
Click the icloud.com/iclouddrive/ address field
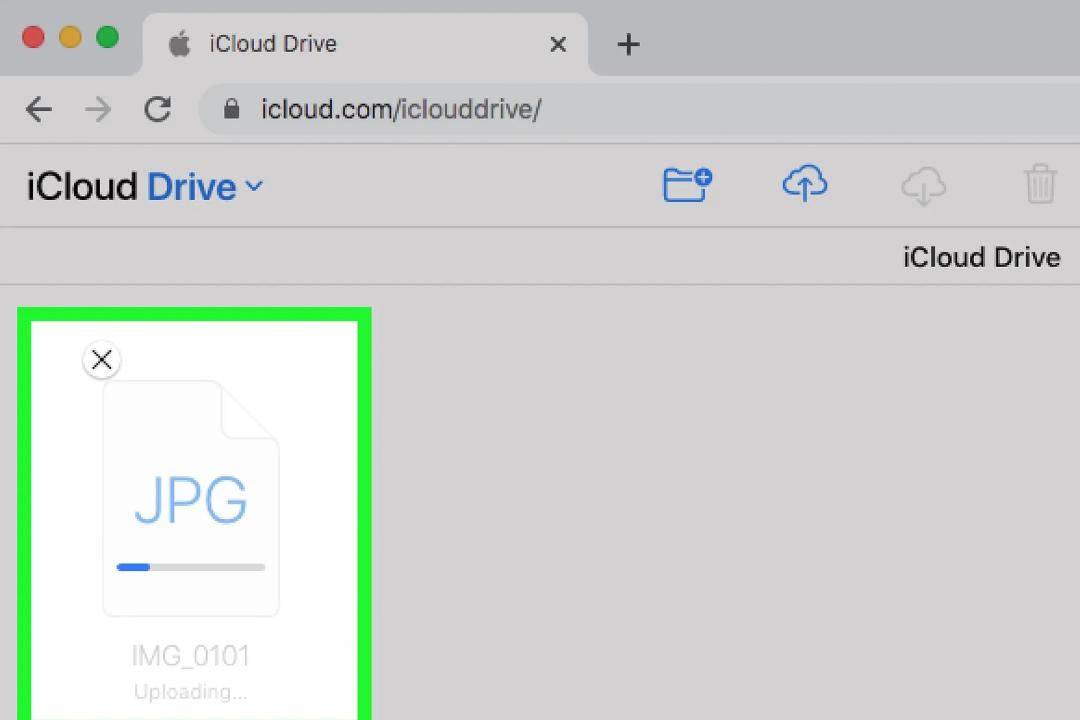(639, 109)
